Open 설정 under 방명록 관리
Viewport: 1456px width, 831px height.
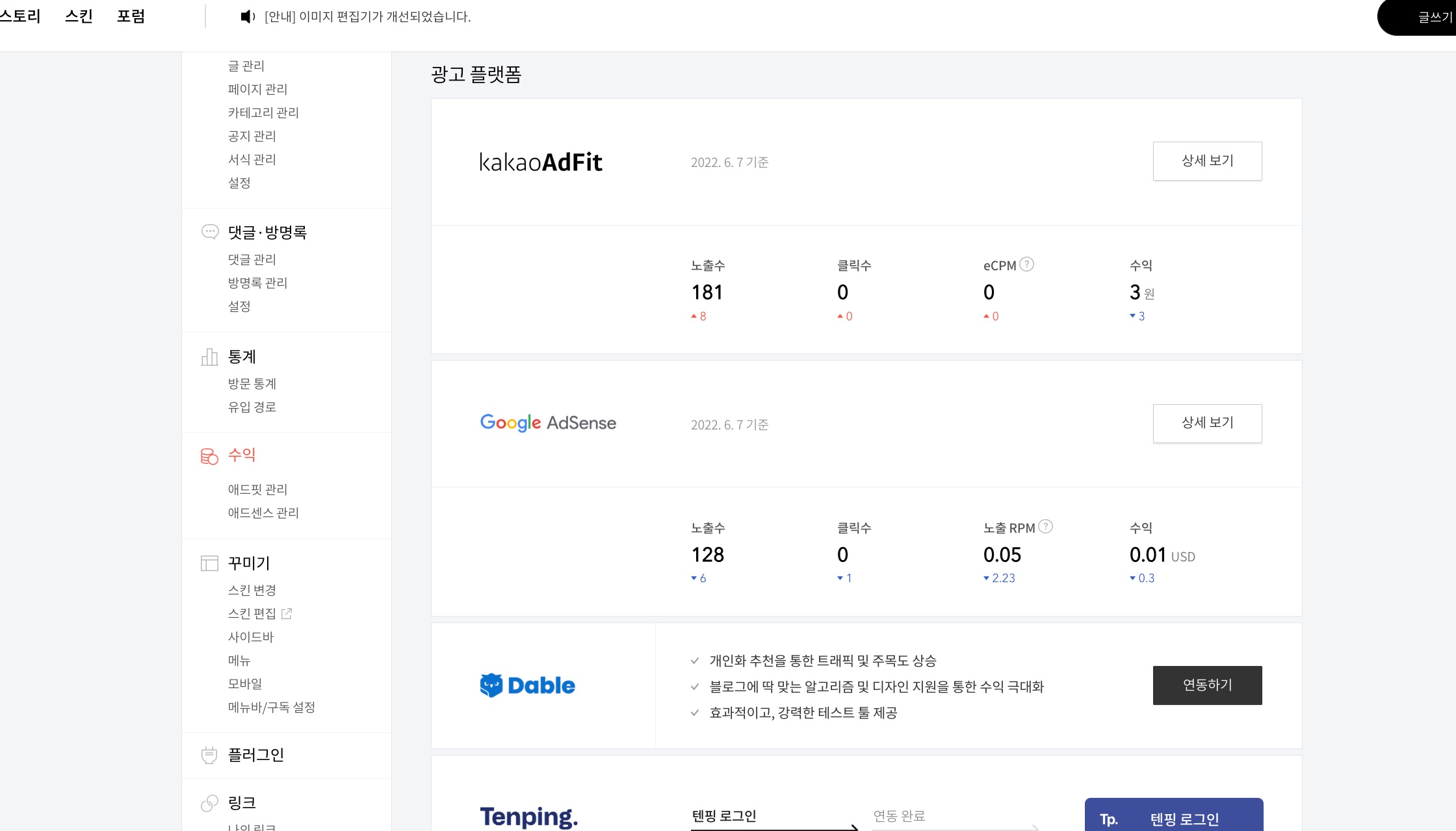pos(239,306)
